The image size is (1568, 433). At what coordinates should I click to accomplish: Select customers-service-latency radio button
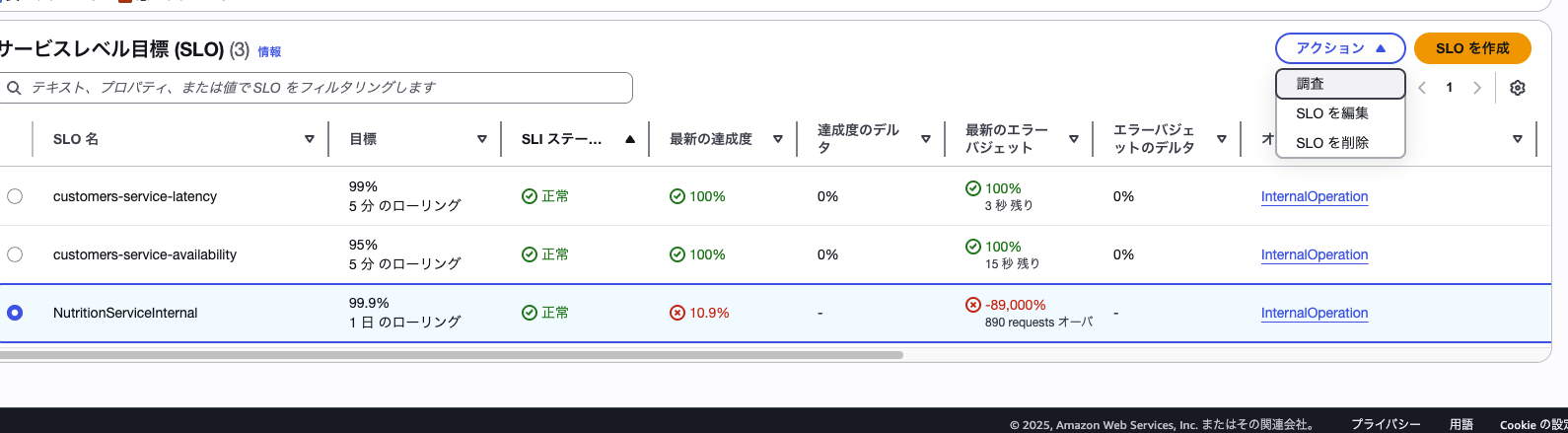pyautogui.click(x=15, y=196)
